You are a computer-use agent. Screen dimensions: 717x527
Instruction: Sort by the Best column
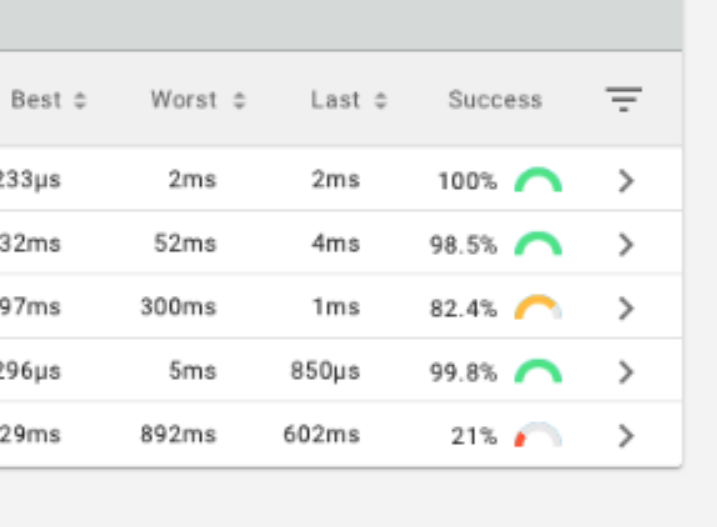click(80, 100)
